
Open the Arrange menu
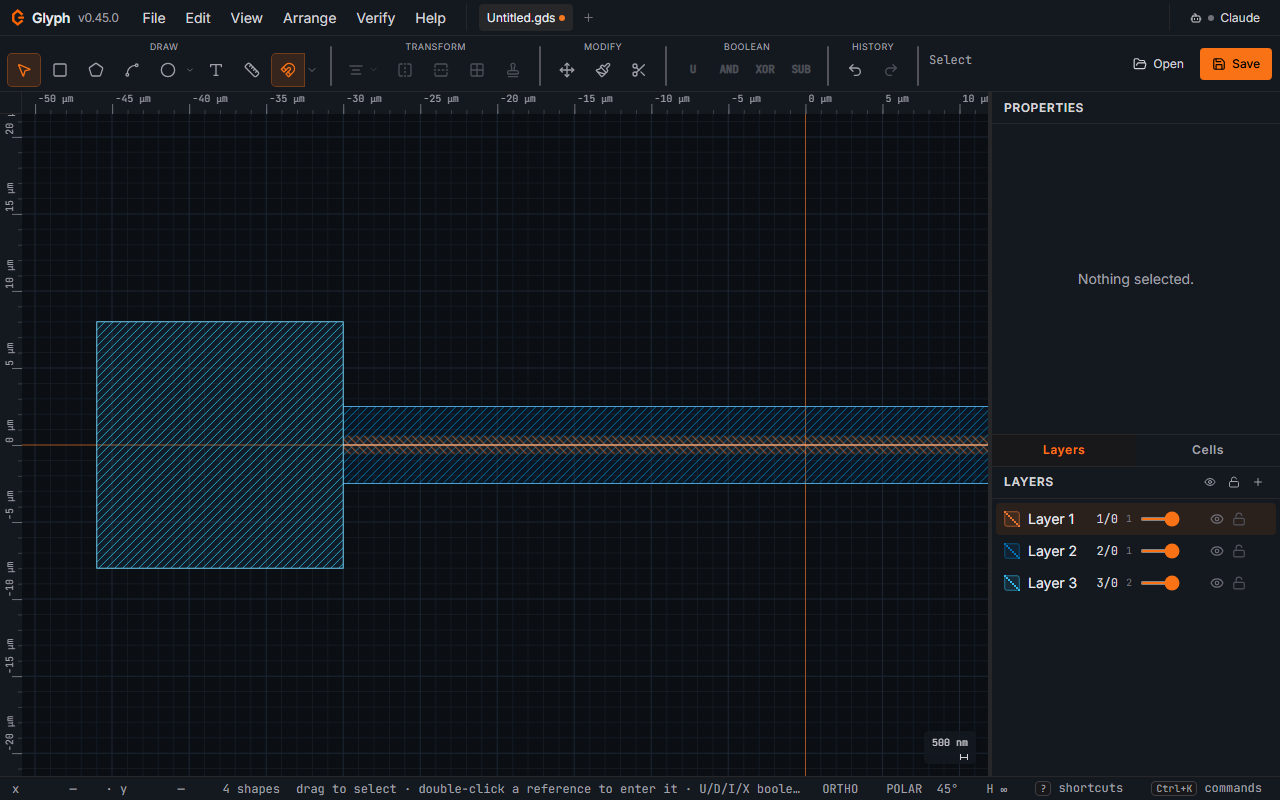(310, 18)
